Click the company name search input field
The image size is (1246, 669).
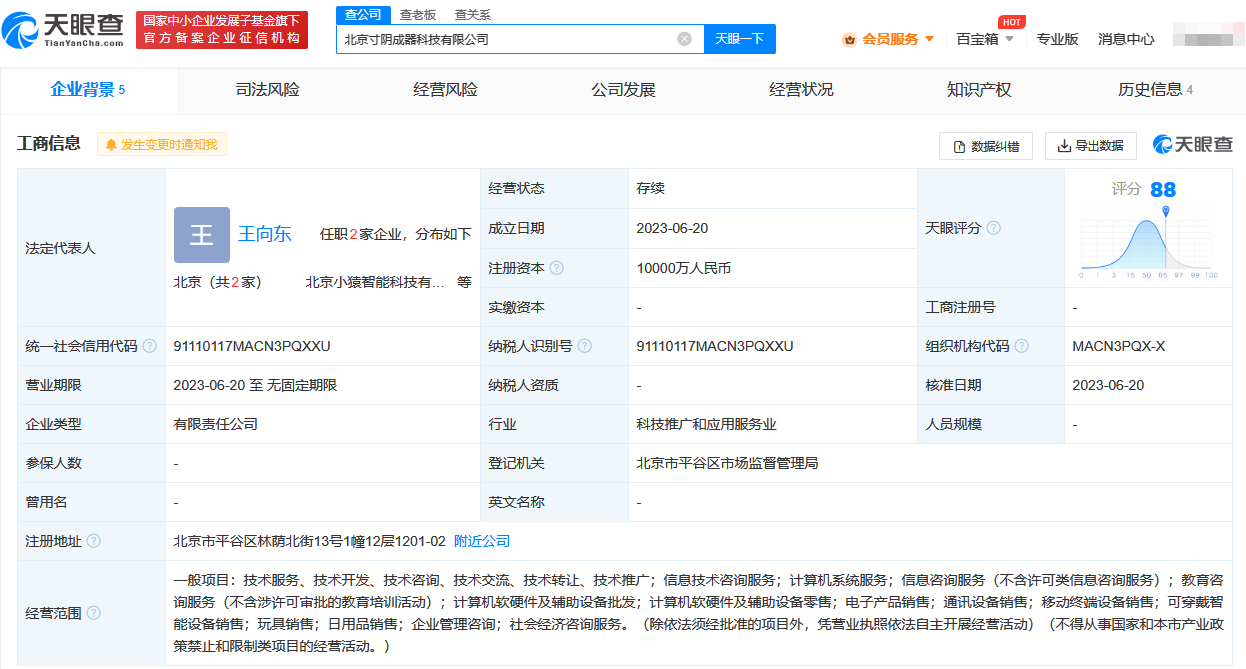pyautogui.click(x=505, y=39)
